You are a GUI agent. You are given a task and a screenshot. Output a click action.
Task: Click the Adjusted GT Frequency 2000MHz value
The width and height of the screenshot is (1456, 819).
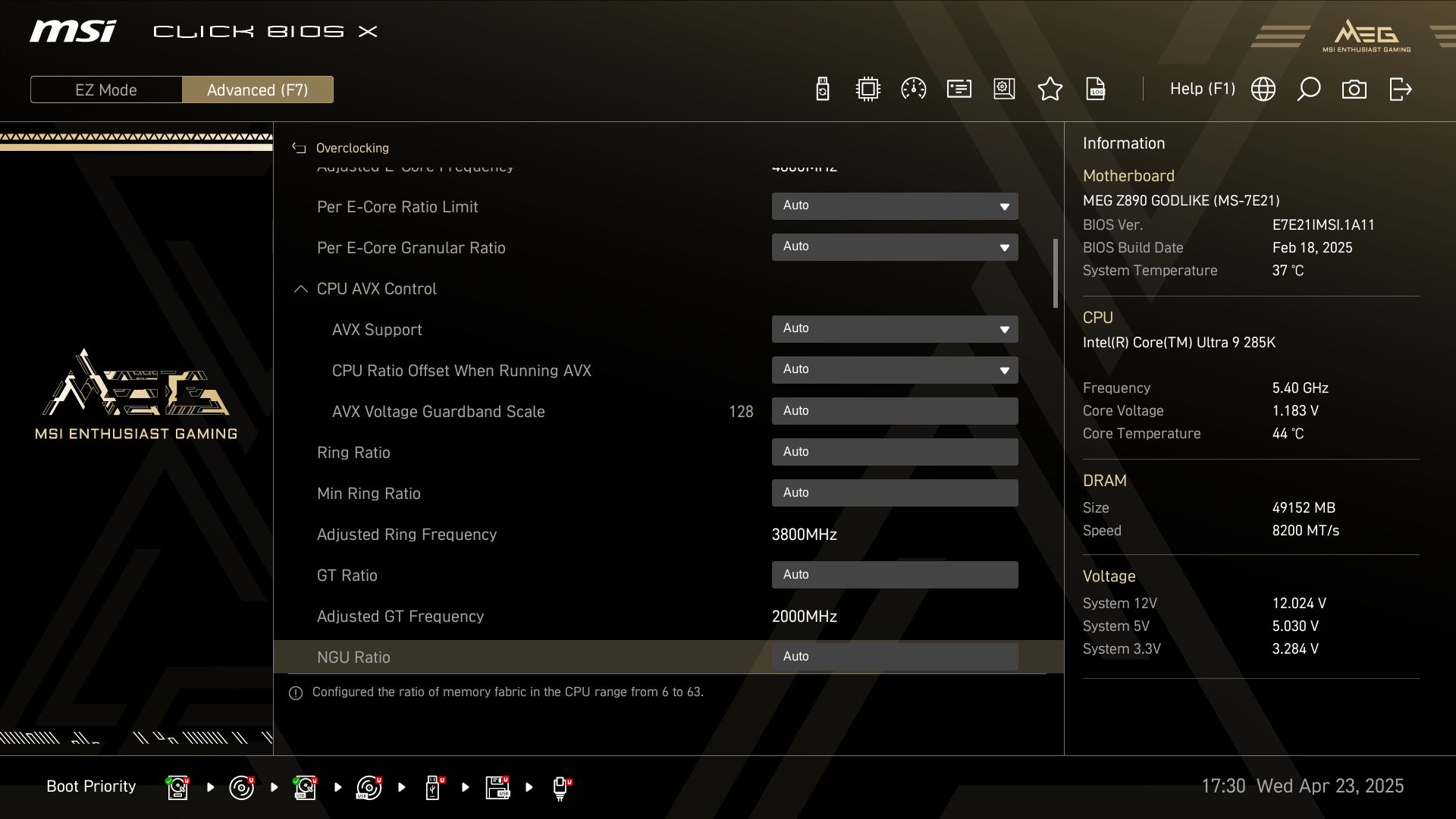(804, 617)
